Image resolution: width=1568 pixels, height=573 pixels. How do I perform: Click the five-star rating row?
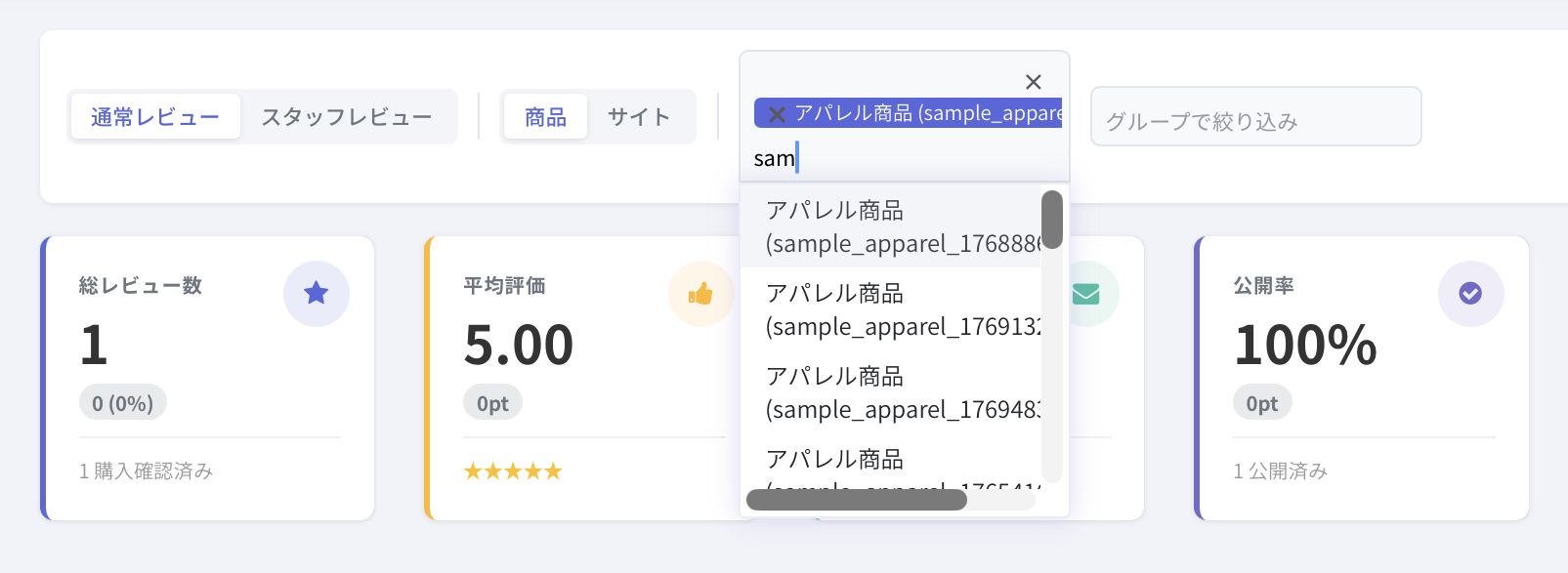[513, 471]
